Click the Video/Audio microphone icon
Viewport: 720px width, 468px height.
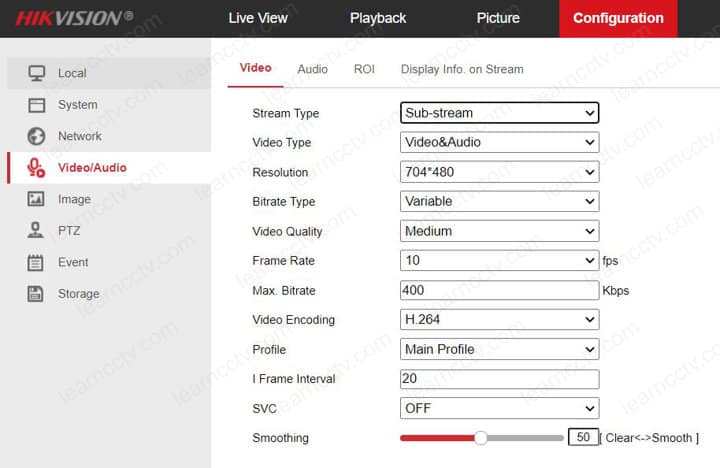coord(37,168)
